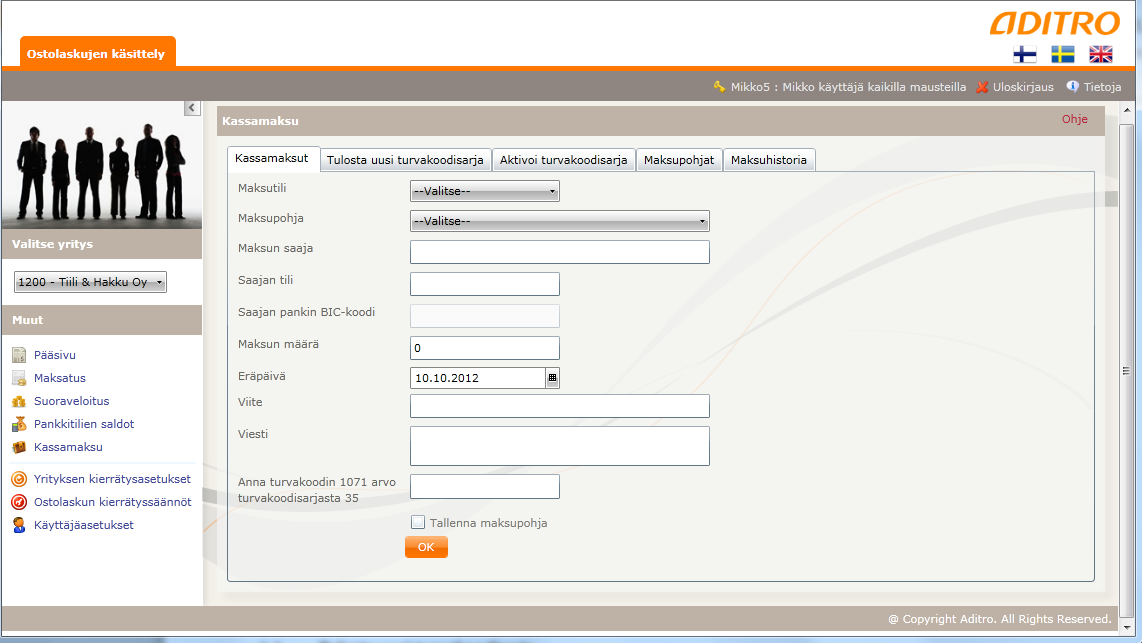Click the Pääsivu icon in sidebar
Viewport: 1142px width, 643px height.
(x=19, y=355)
